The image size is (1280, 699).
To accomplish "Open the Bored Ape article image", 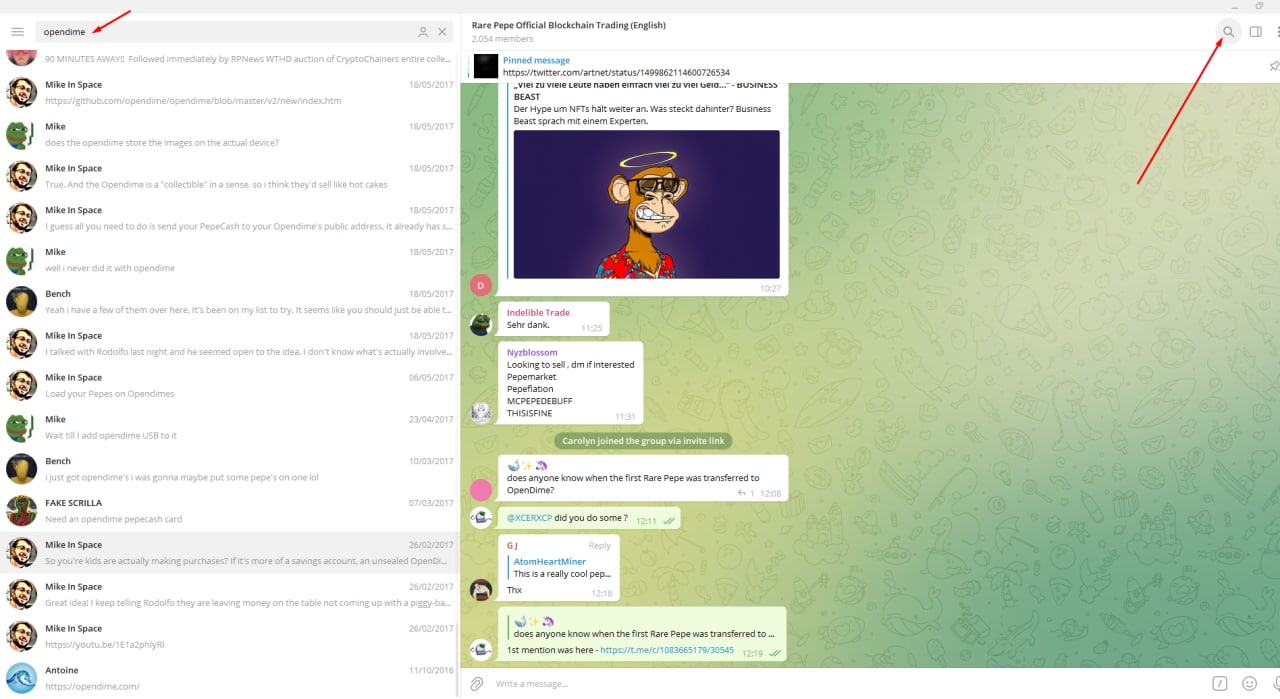I will click(646, 204).
